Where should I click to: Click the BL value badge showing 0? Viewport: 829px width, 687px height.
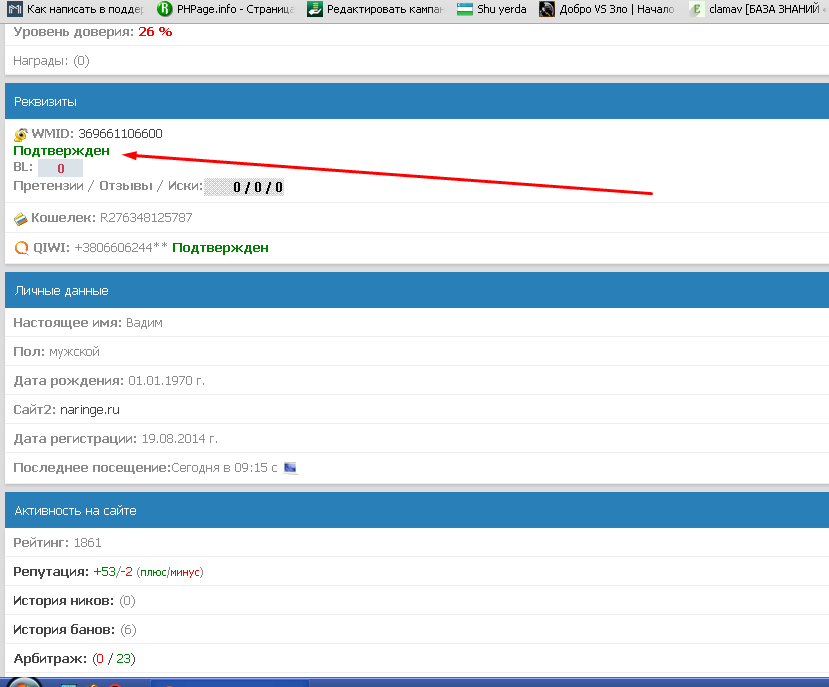[60, 169]
